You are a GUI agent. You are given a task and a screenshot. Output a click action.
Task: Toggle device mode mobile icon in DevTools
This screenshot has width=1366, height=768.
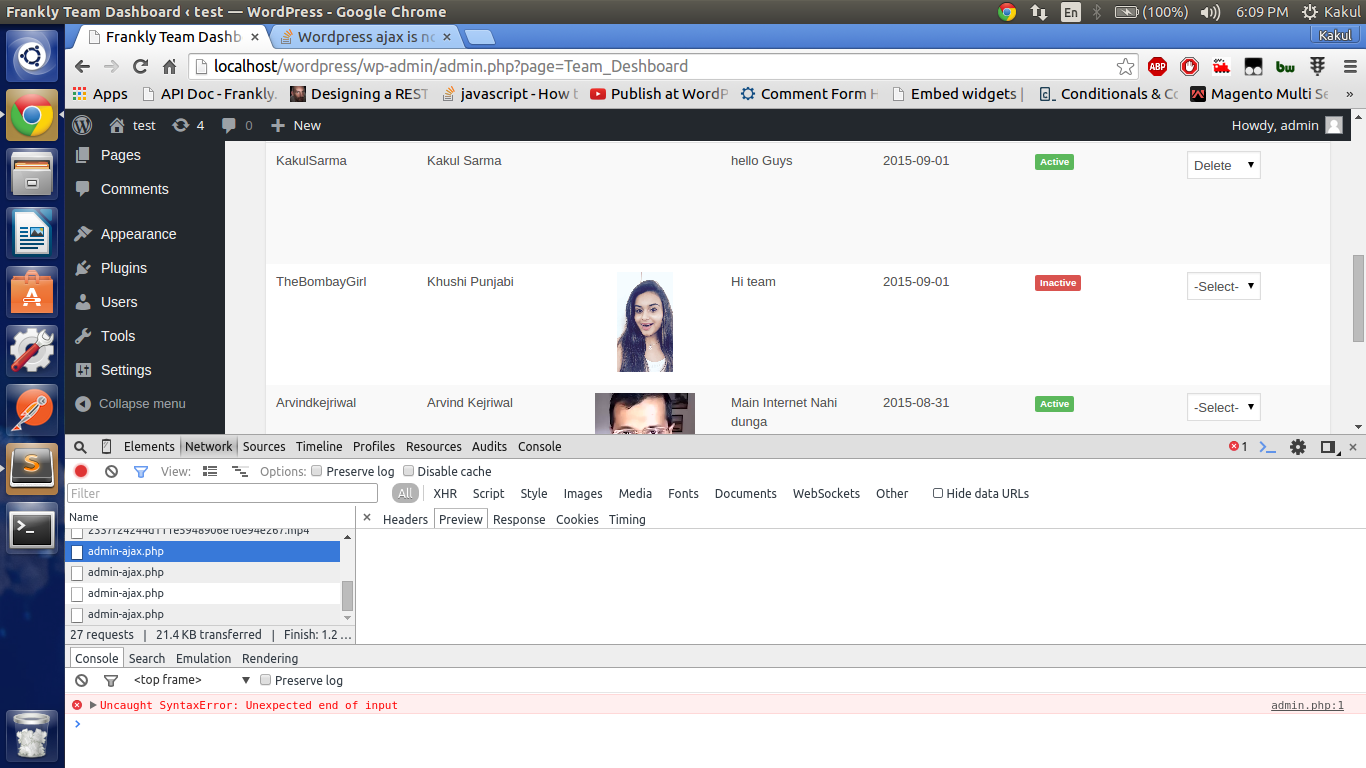click(106, 447)
